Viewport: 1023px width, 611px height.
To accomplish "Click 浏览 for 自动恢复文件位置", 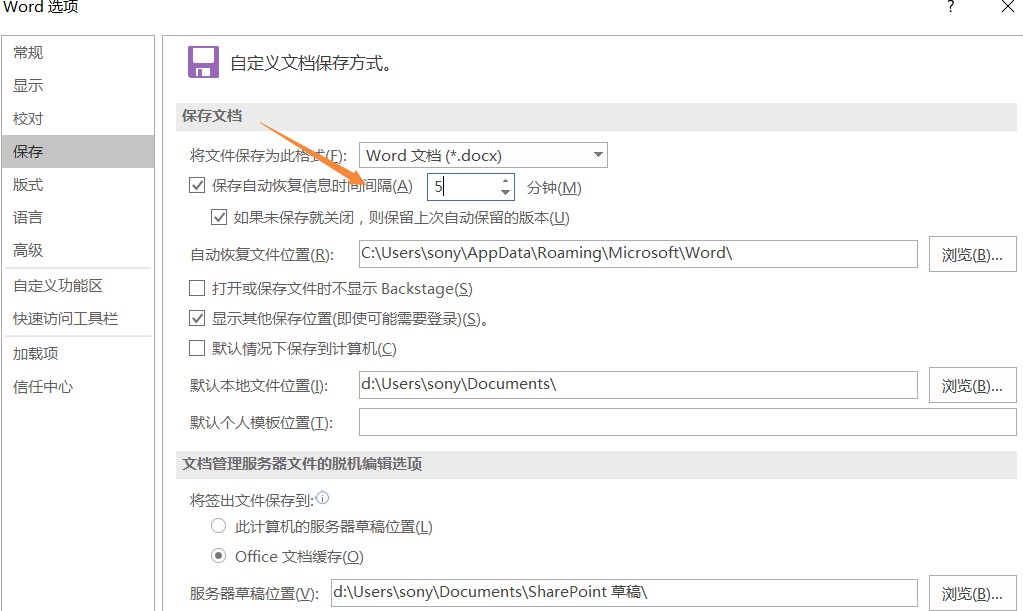I will click(x=972, y=254).
